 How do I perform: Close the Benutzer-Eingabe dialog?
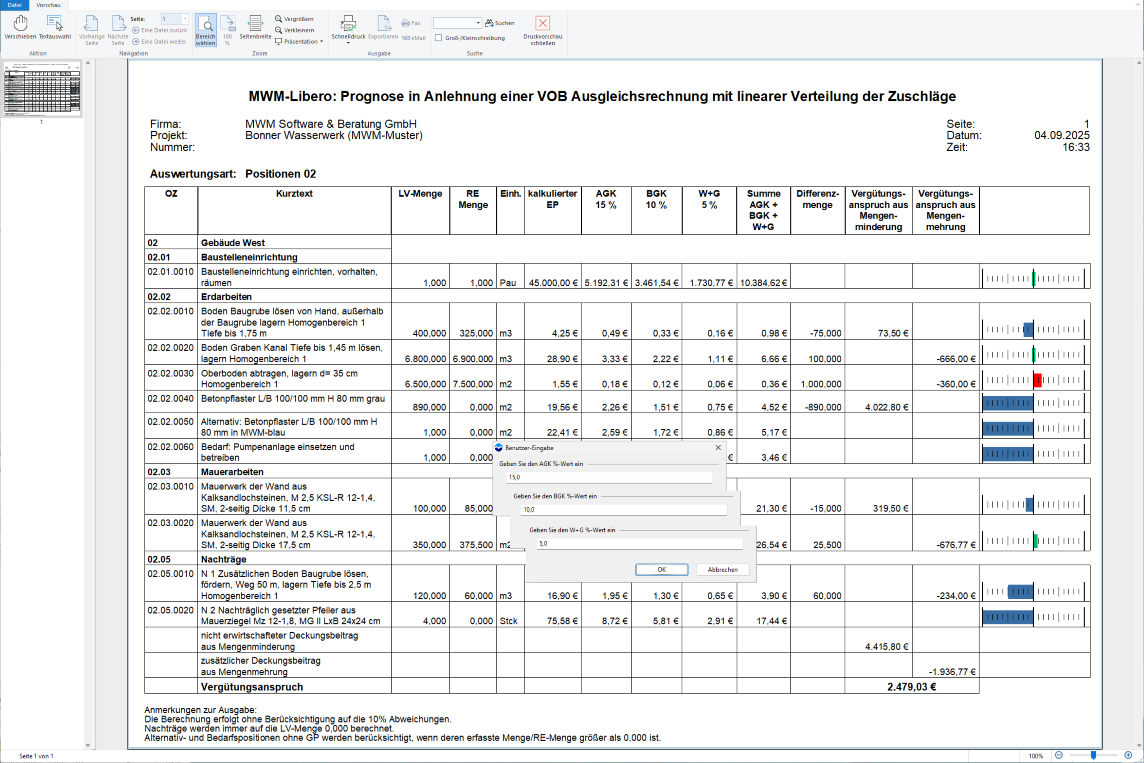tap(718, 448)
